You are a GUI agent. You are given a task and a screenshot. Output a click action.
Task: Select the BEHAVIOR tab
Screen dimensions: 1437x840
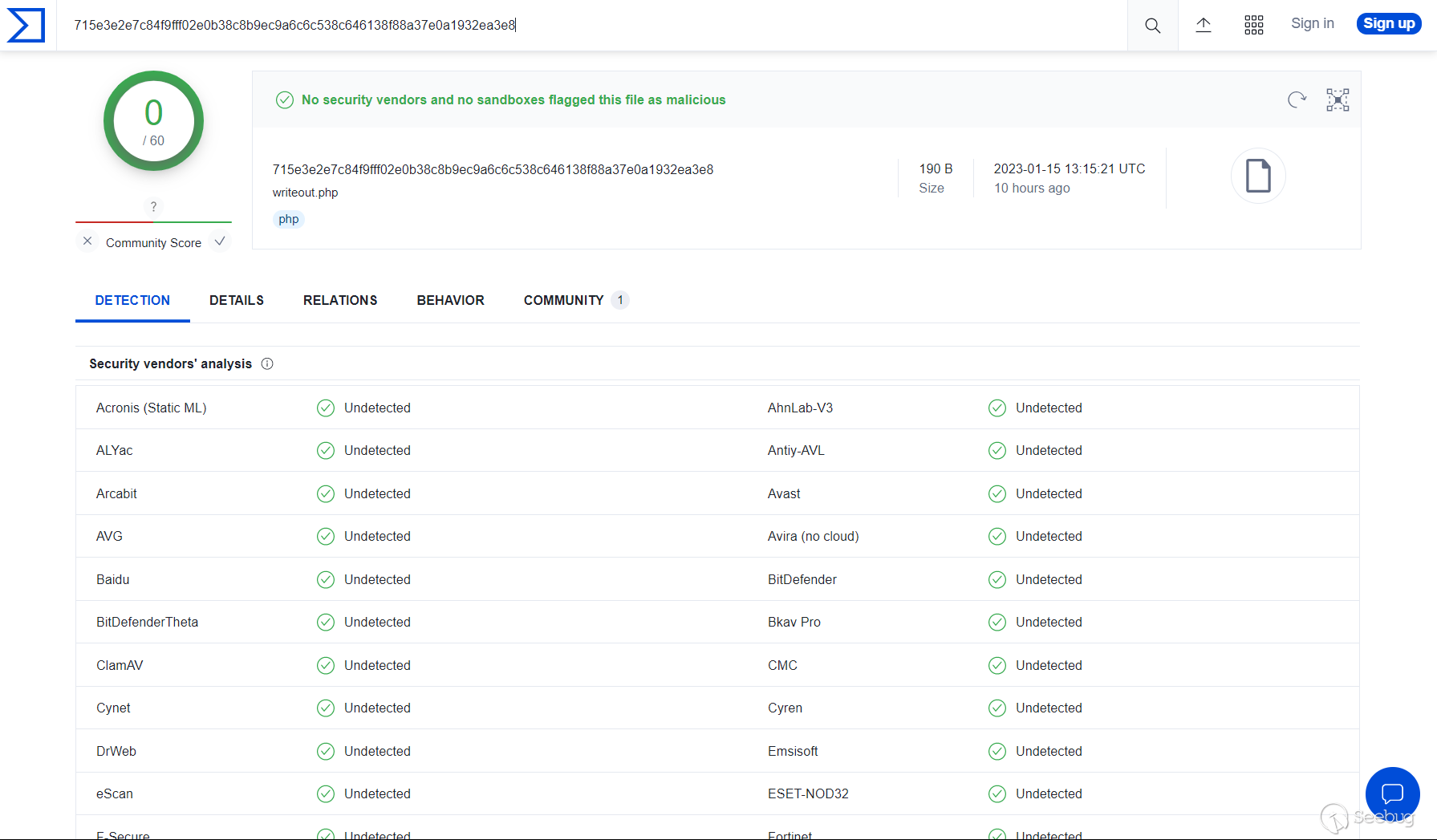tap(450, 300)
